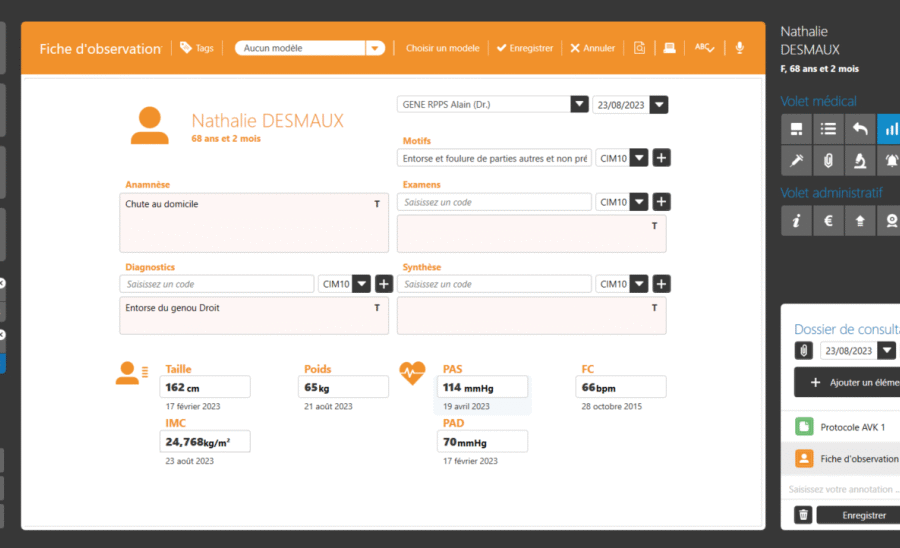Add an Examens code with plus button
Viewport: 900px width, 548px height.
pyautogui.click(x=661, y=202)
